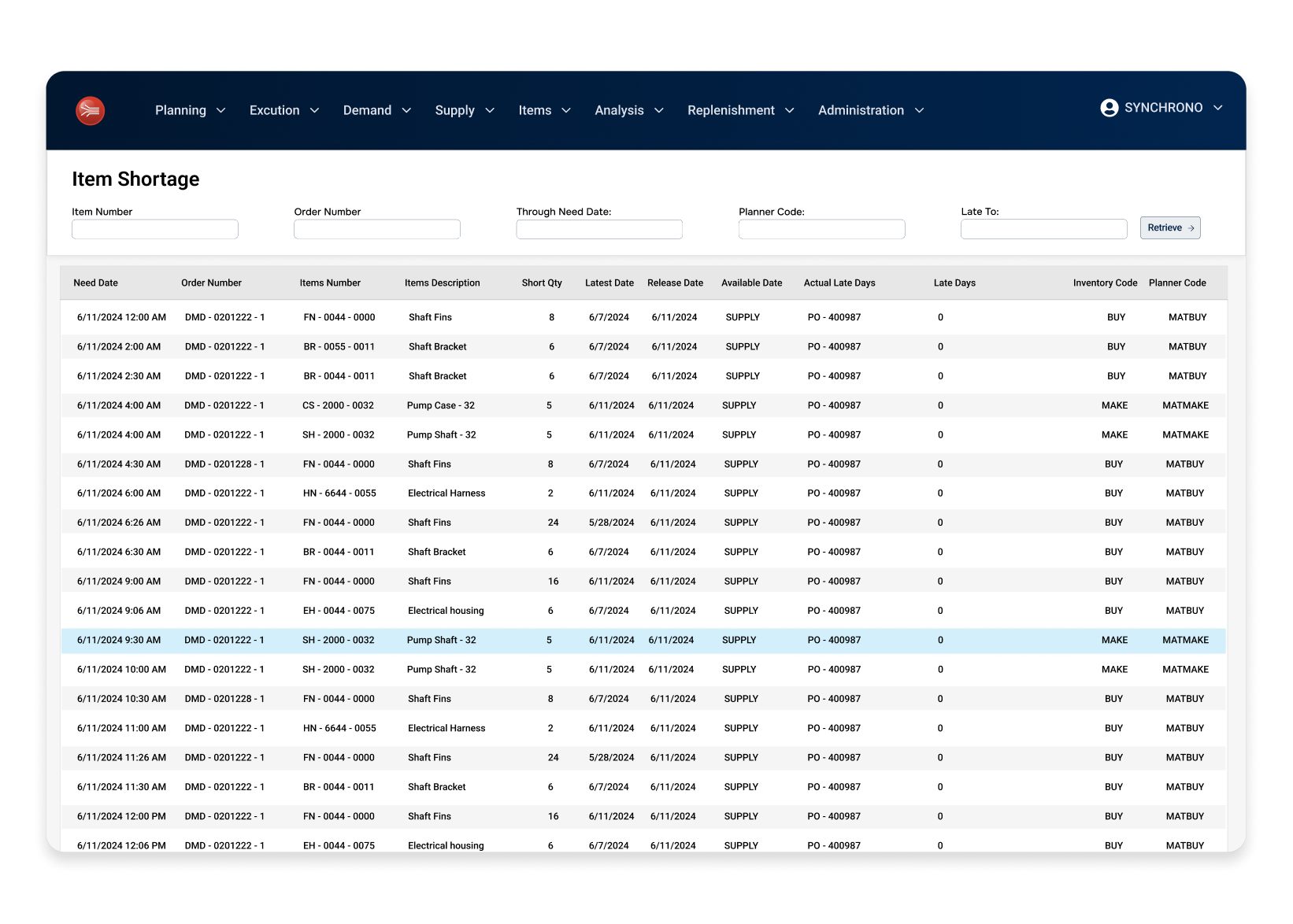1293x924 pixels.
Task: Open the Analysis menu
Action: point(619,111)
